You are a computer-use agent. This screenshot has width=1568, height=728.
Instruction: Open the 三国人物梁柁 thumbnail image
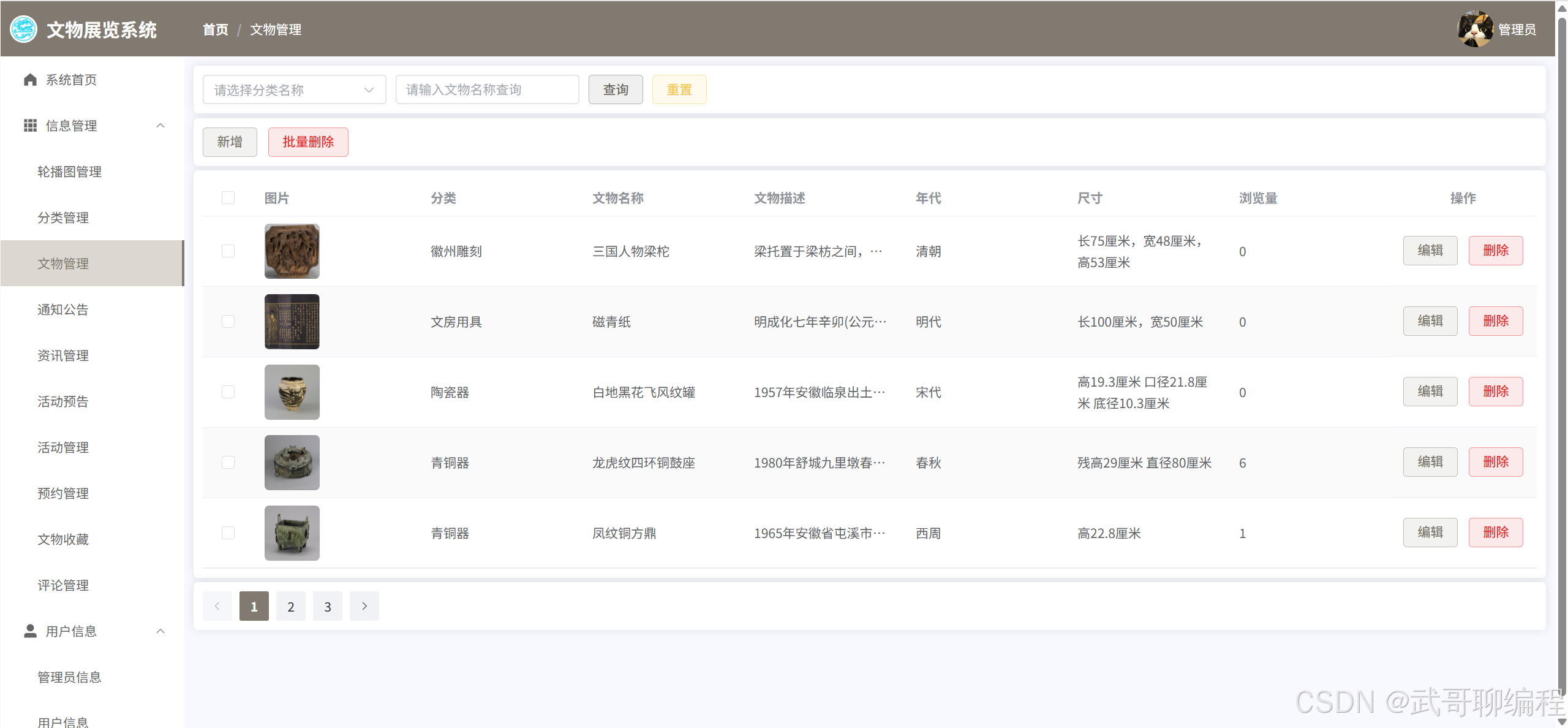pos(292,251)
